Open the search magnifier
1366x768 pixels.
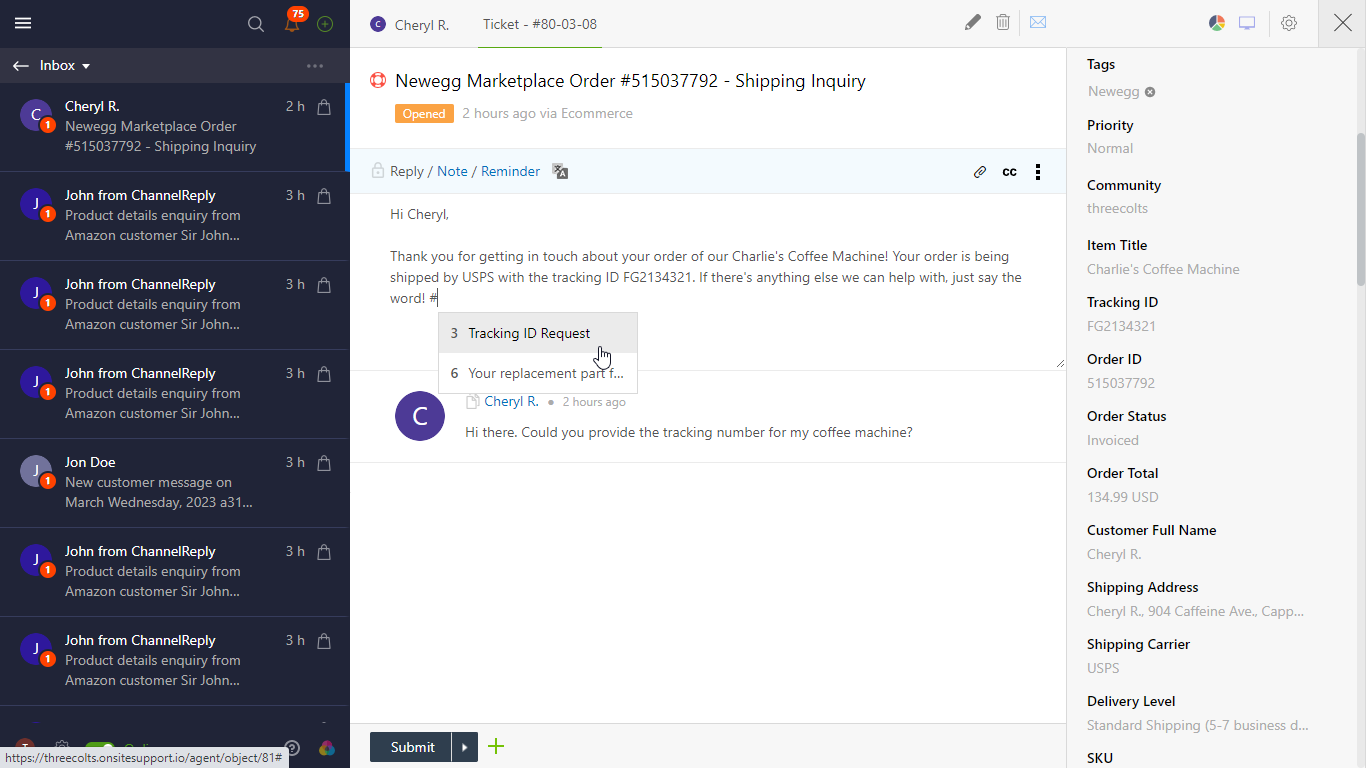click(x=256, y=24)
